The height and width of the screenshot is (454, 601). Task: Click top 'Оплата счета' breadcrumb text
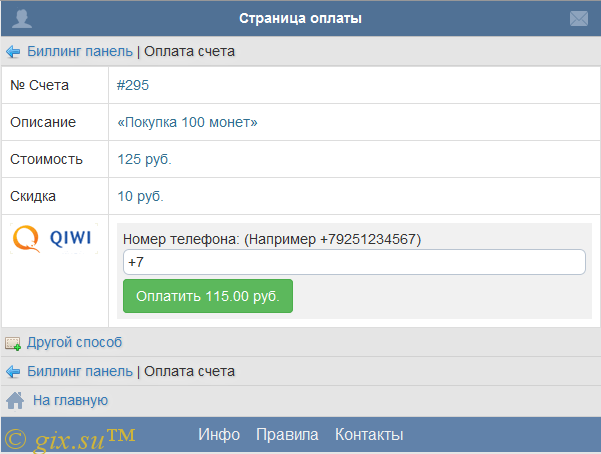[189, 51]
